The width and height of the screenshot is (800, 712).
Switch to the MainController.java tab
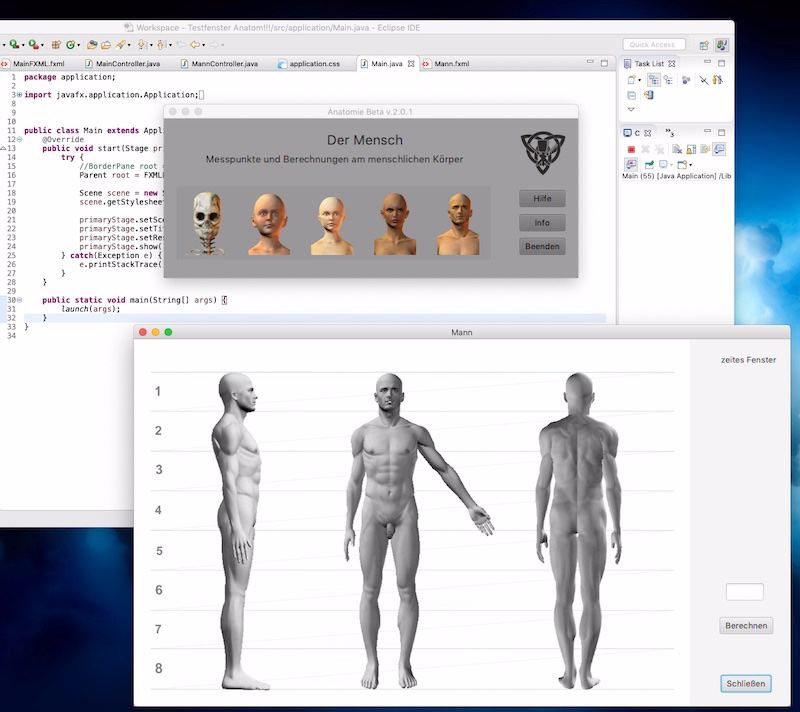point(127,63)
